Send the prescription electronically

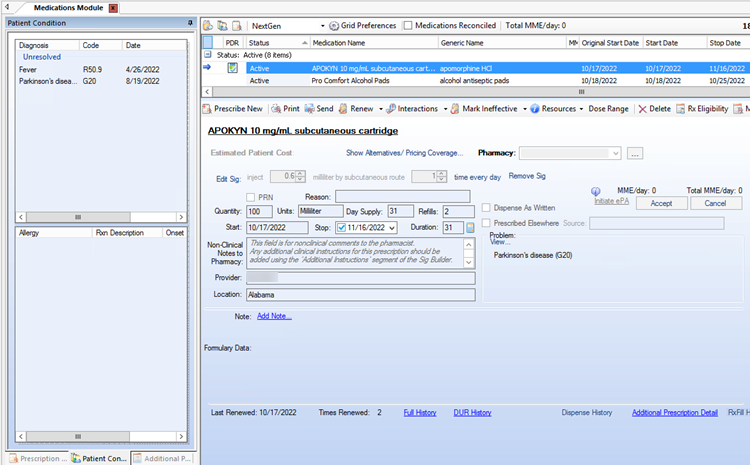coord(319,109)
